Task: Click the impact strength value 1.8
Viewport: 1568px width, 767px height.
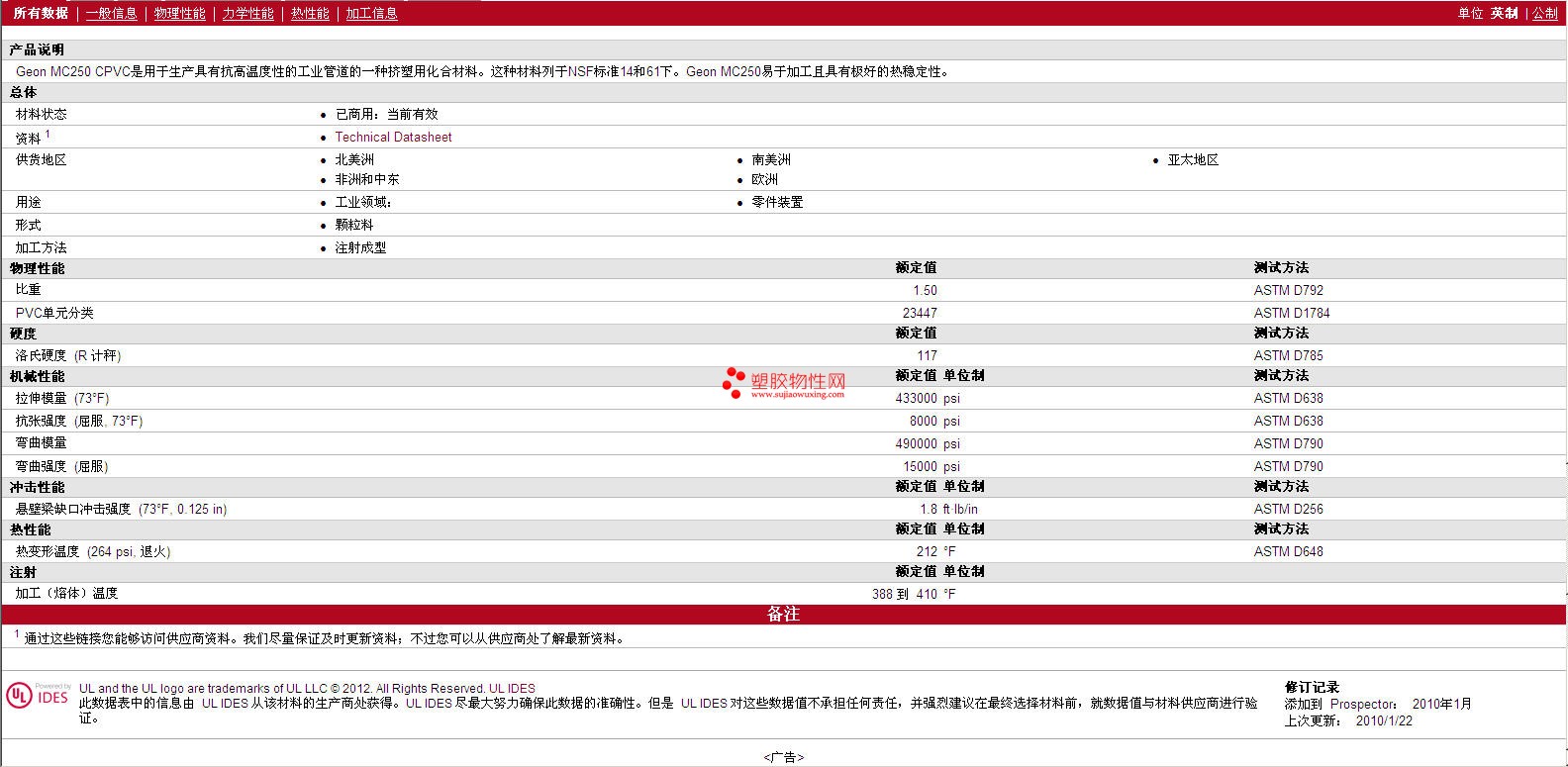Action: pyautogui.click(x=929, y=509)
